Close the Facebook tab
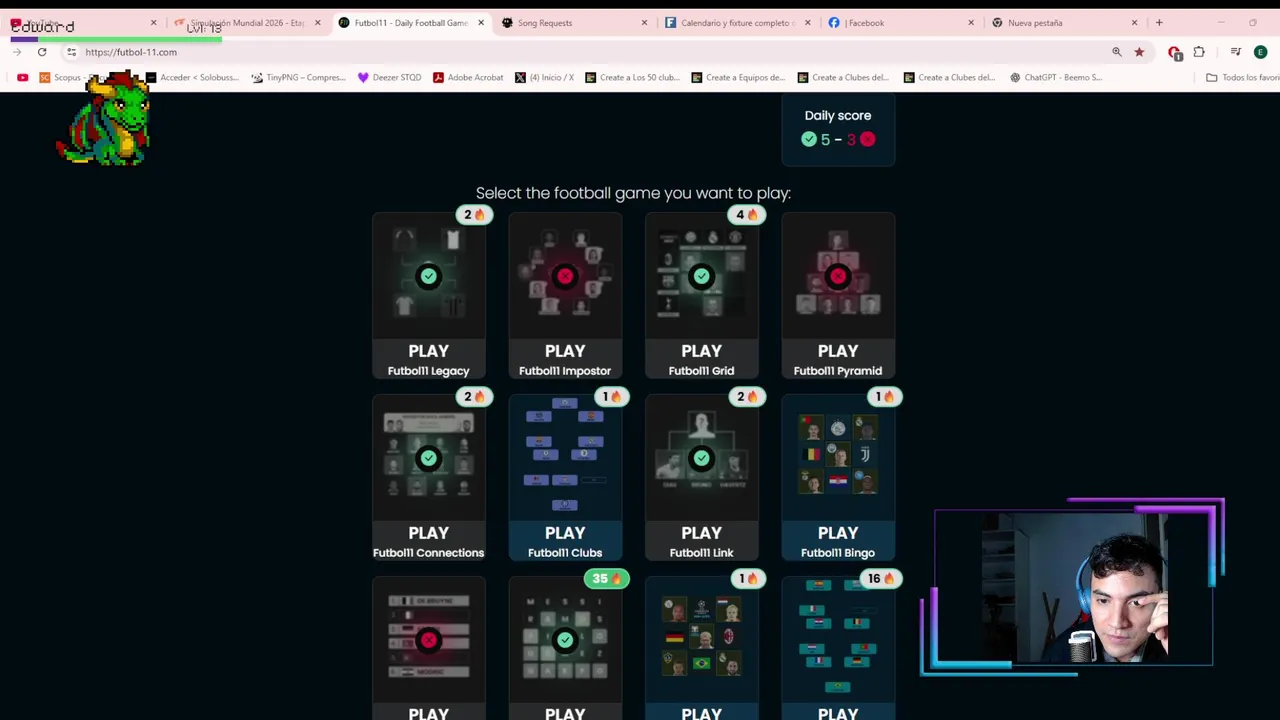 pyautogui.click(x=970, y=22)
